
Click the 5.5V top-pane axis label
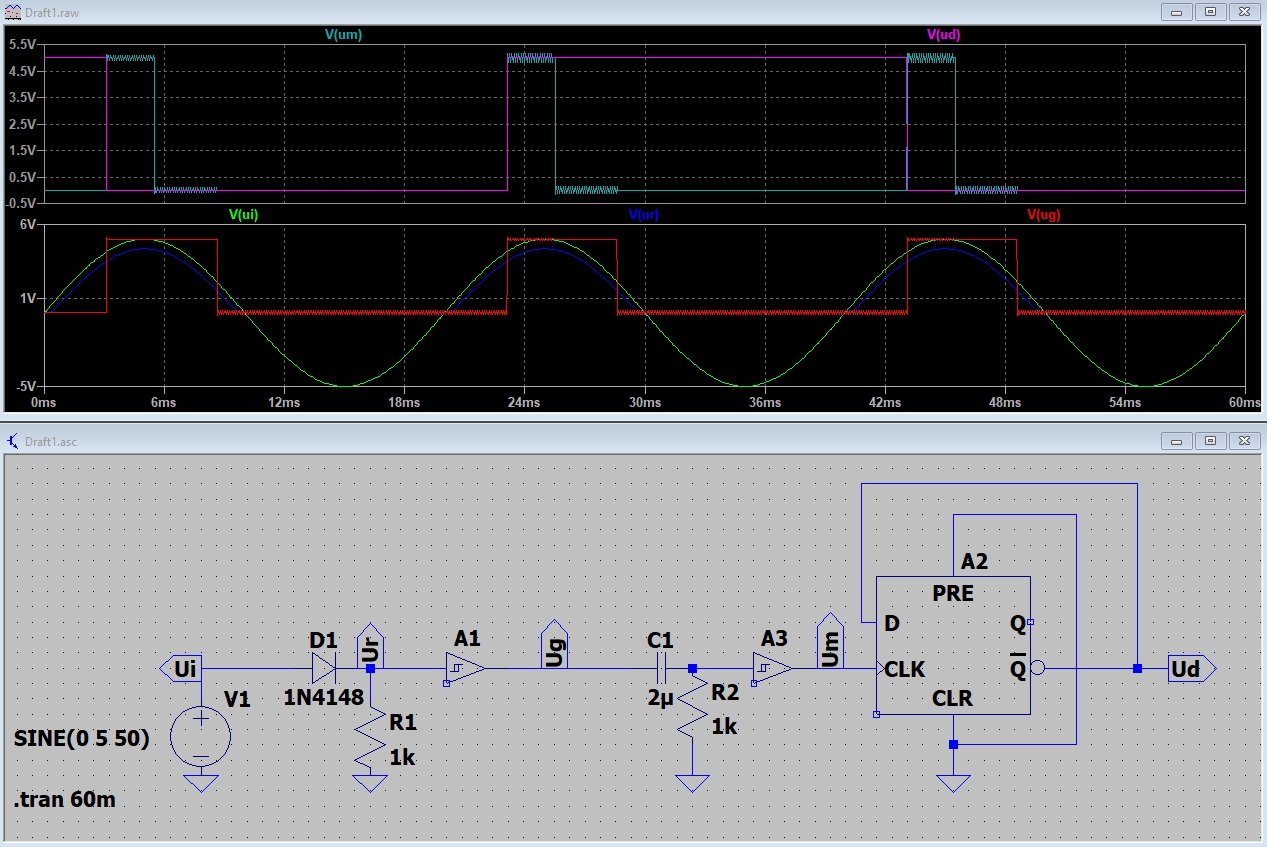click(24, 45)
